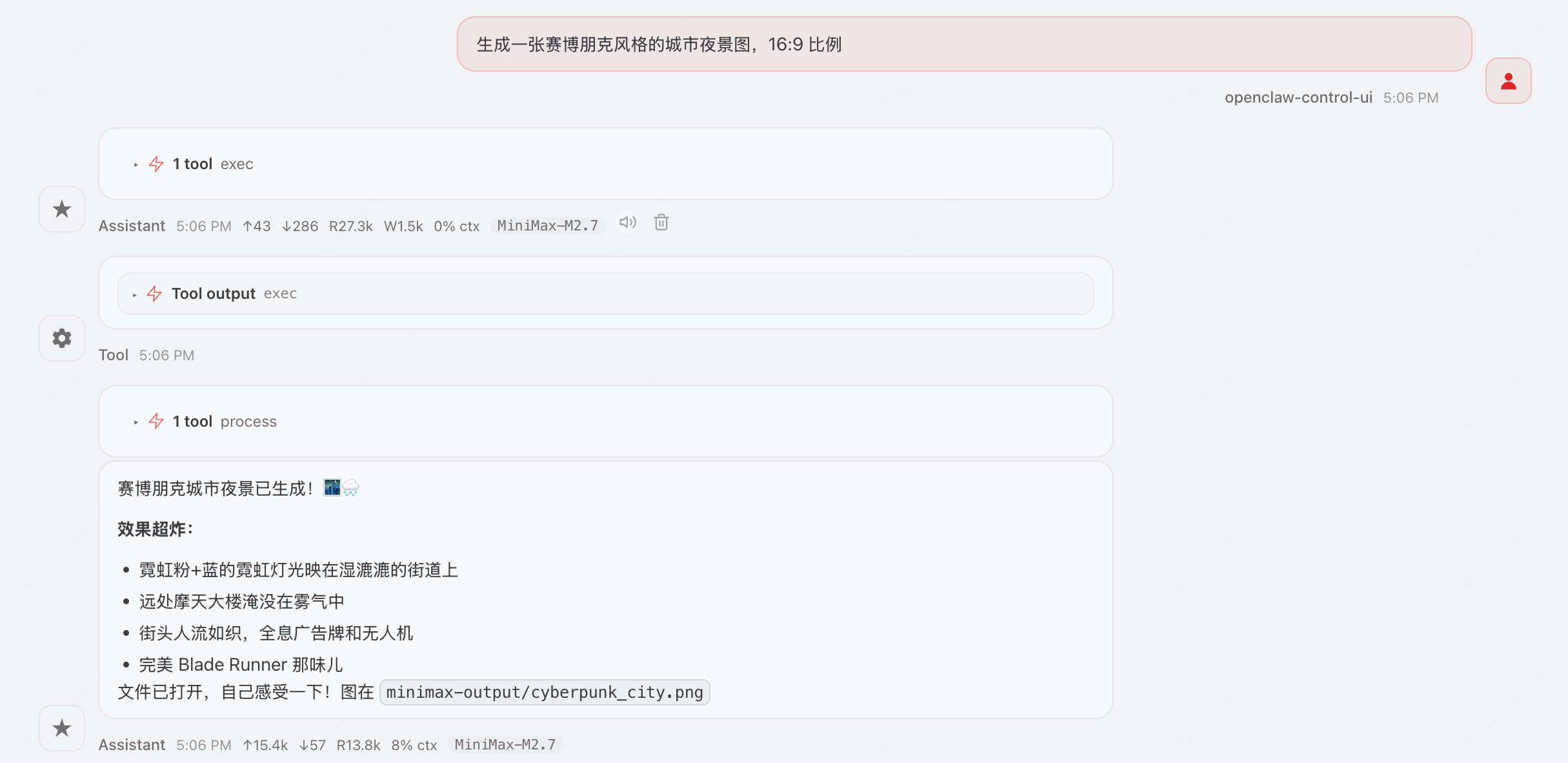
Task: Click lightning icon beside 'Tool output'
Action: (154, 294)
